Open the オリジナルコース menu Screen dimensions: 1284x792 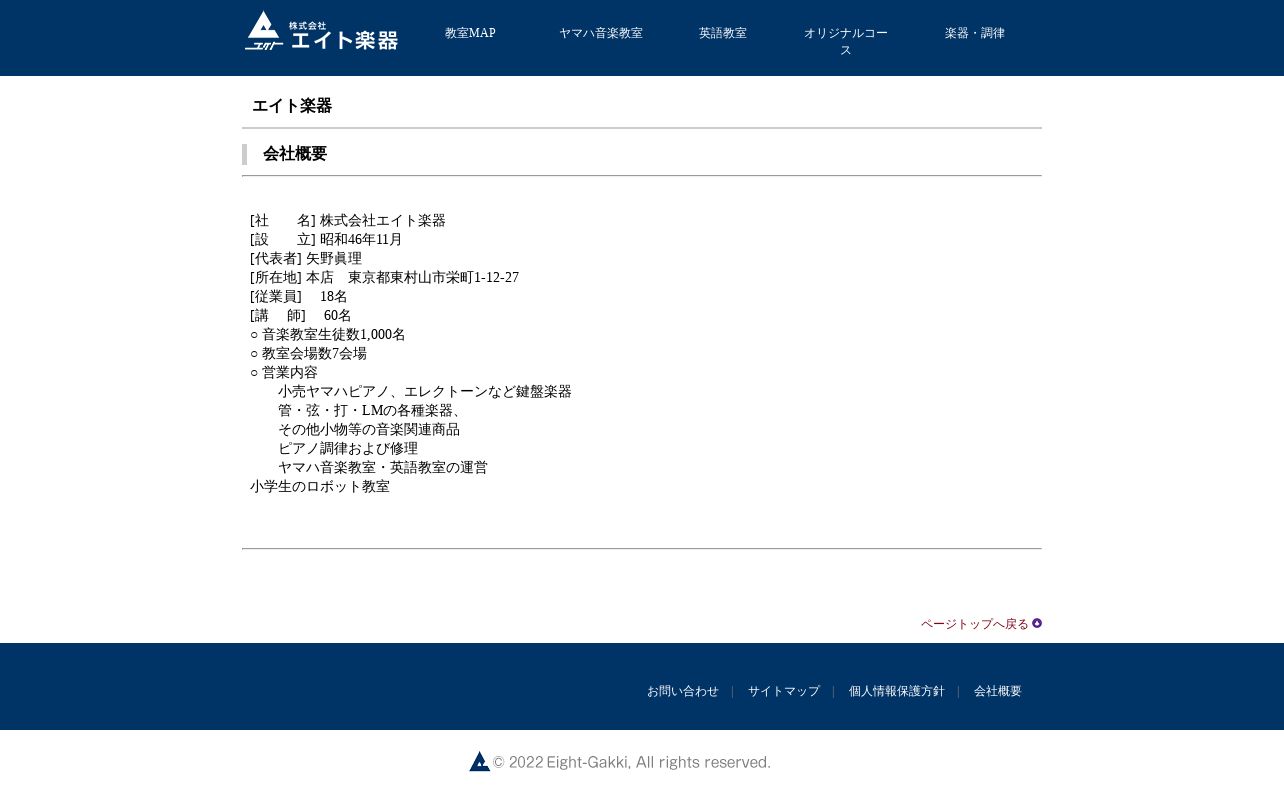(846, 41)
